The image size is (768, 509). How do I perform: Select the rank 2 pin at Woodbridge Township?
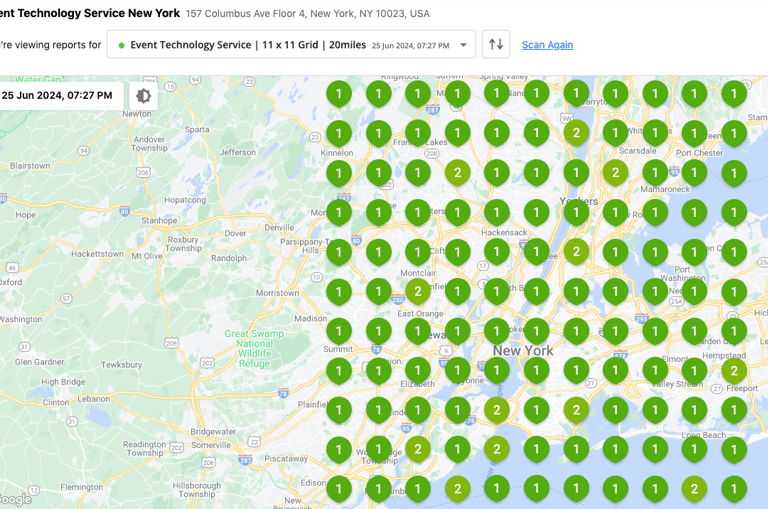418,450
